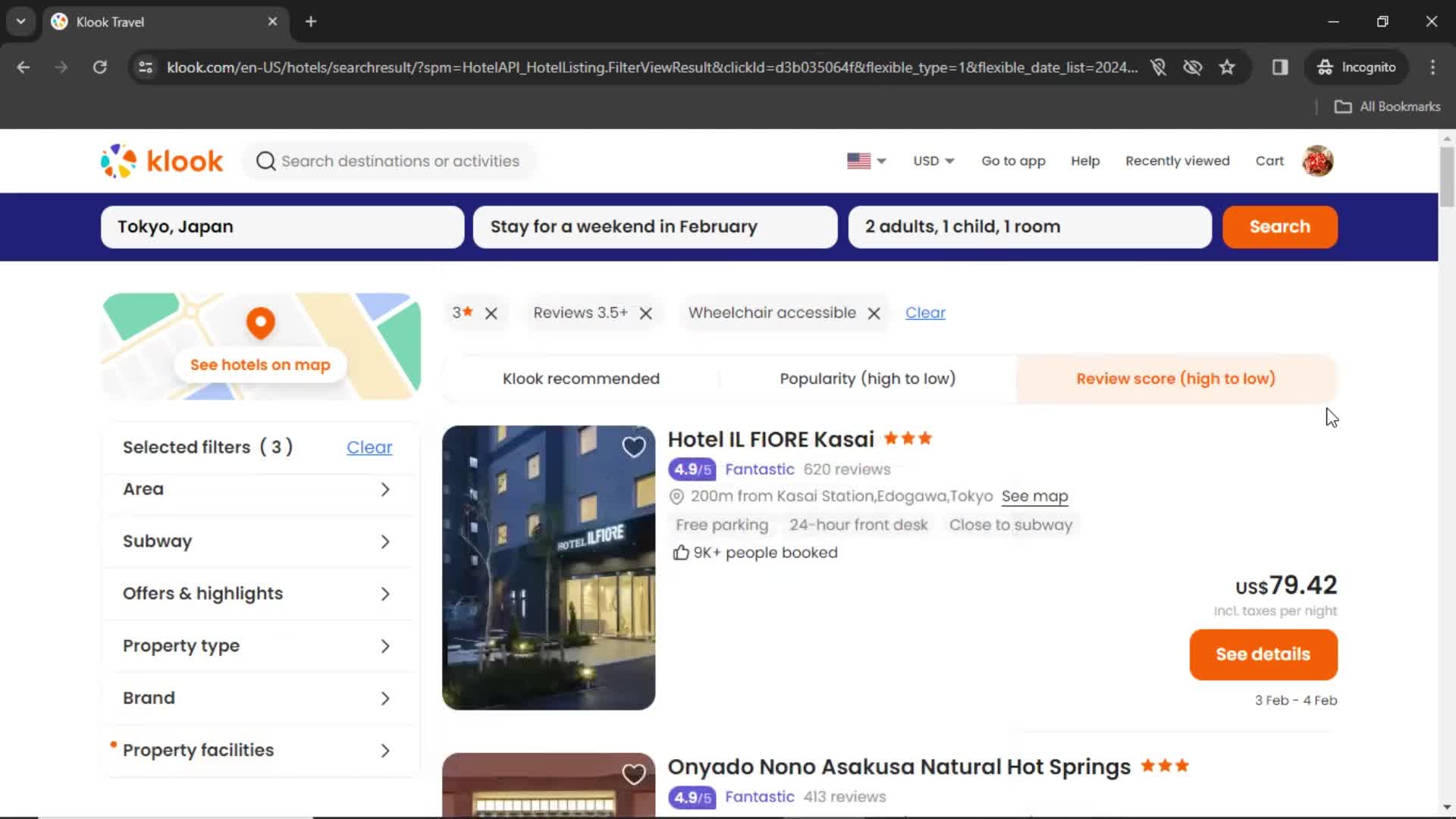The image size is (1456, 819).
Task: Sort by Klook recommended
Action: pos(581,378)
